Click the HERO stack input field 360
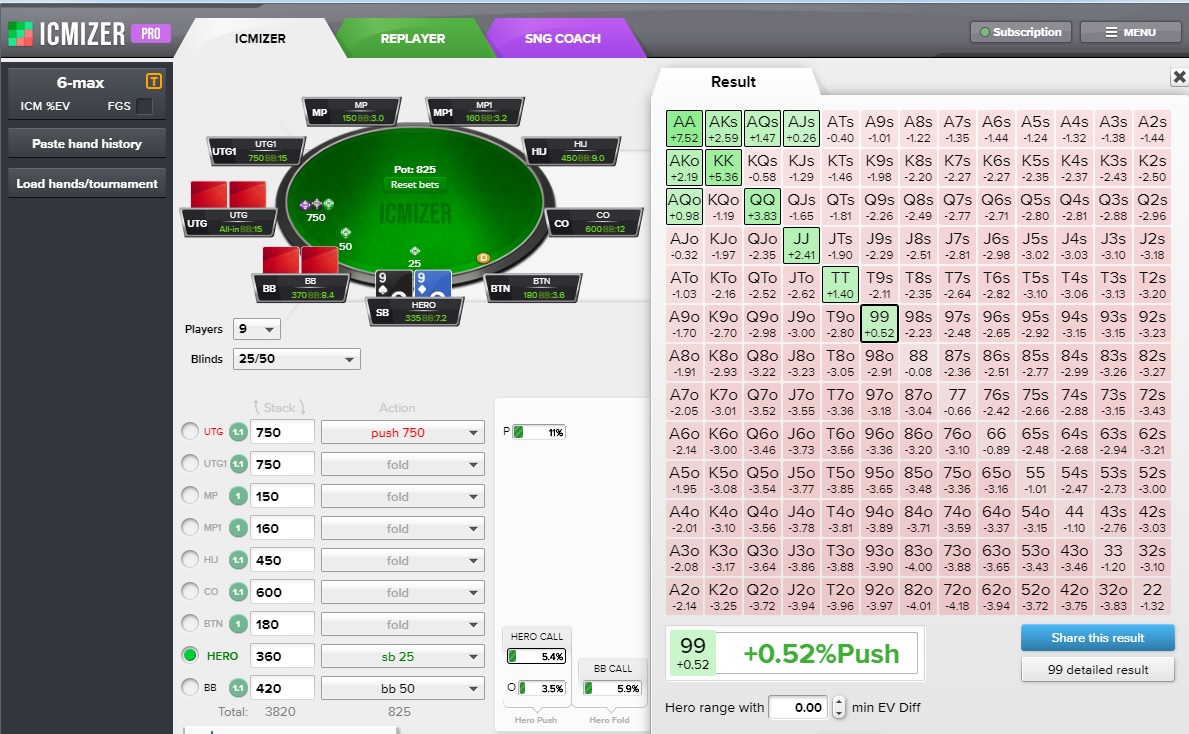This screenshot has width=1189, height=734. (x=282, y=656)
